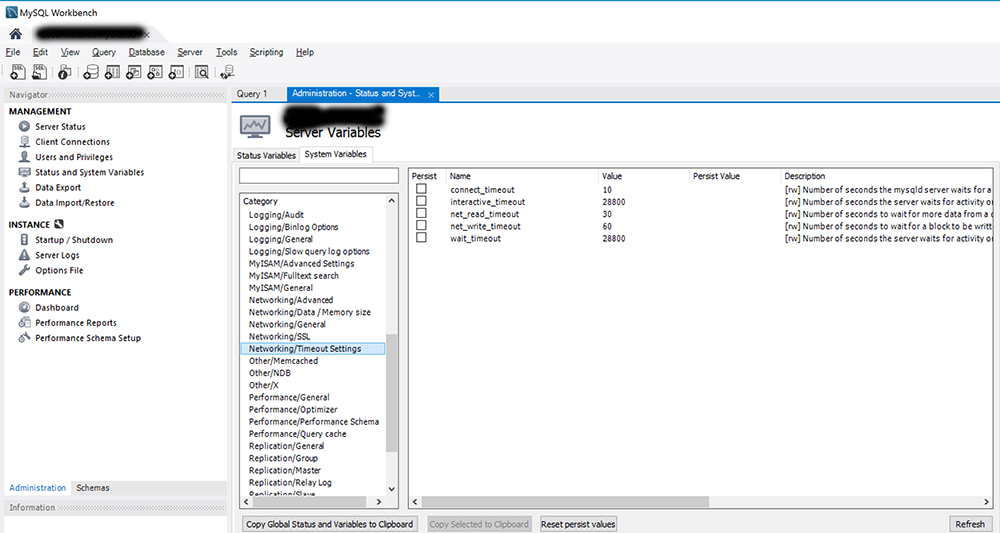This screenshot has height=533, width=1000.
Task: Select the System Variables tab
Action: pos(335,154)
